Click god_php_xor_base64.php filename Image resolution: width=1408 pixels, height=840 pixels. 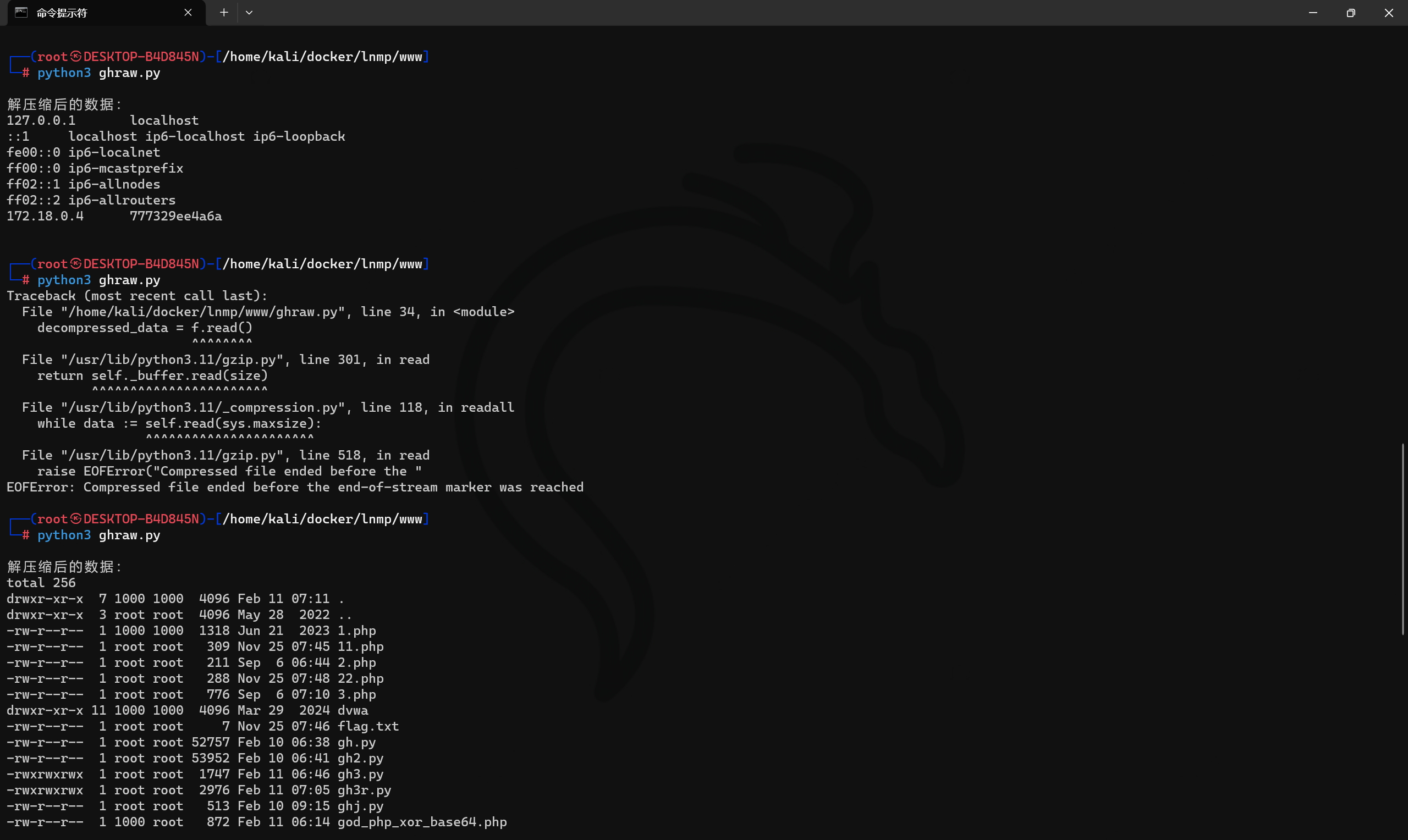pos(422,822)
